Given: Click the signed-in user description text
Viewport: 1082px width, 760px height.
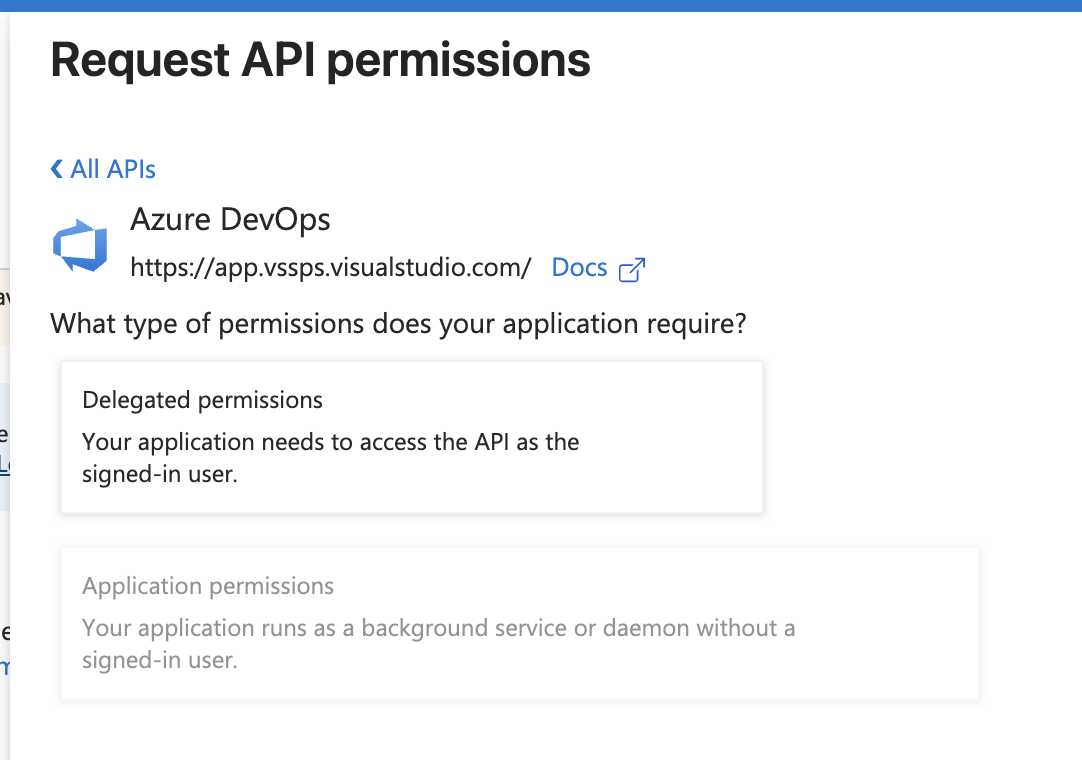Looking at the screenshot, I should (330, 457).
